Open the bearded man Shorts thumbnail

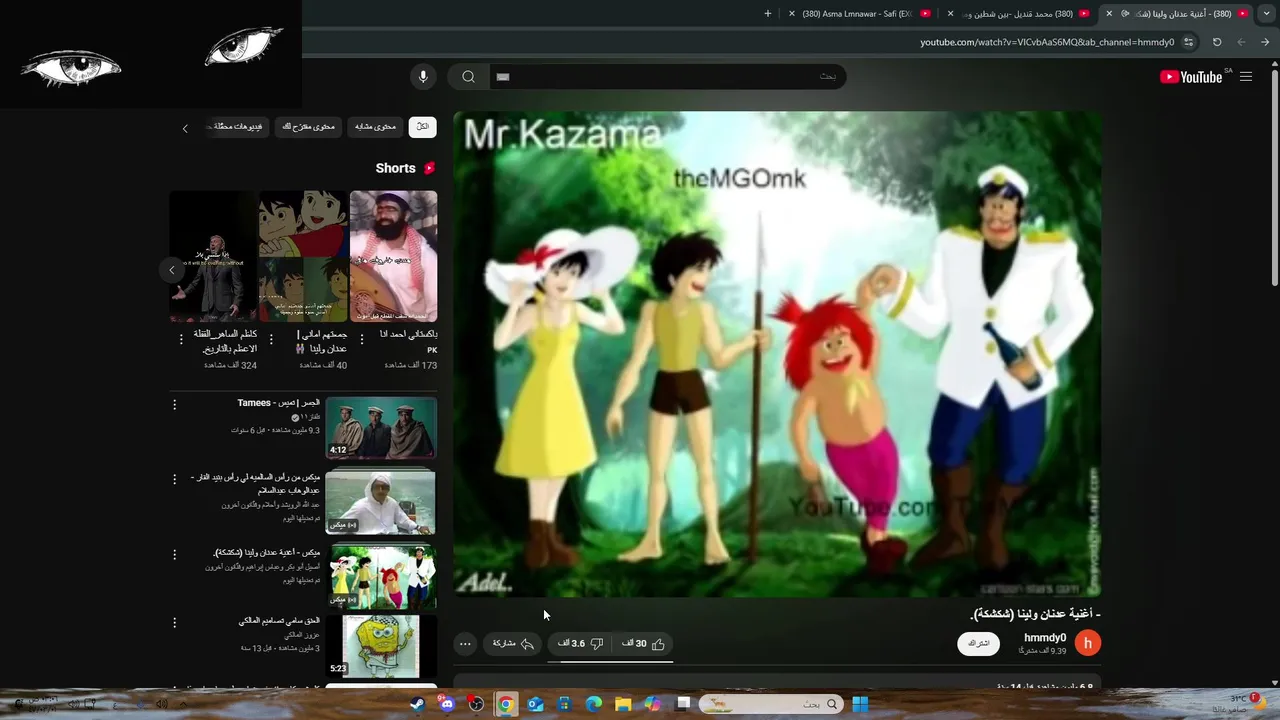click(x=394, y=256)
